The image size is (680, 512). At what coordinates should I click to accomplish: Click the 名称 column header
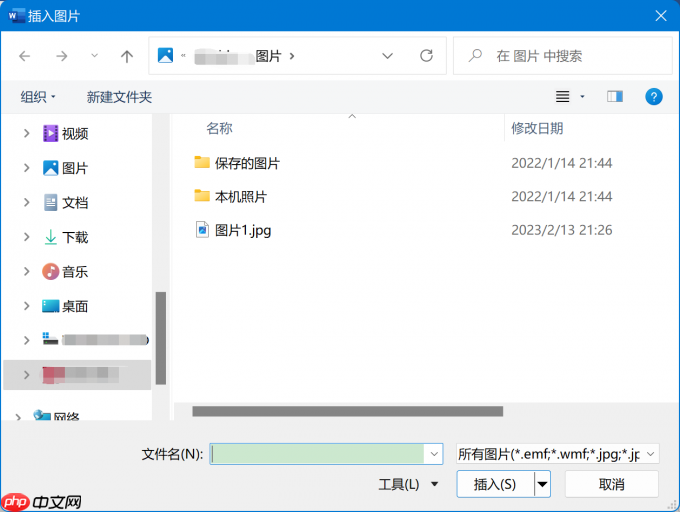pyautogui.click(x=219, y=128)
